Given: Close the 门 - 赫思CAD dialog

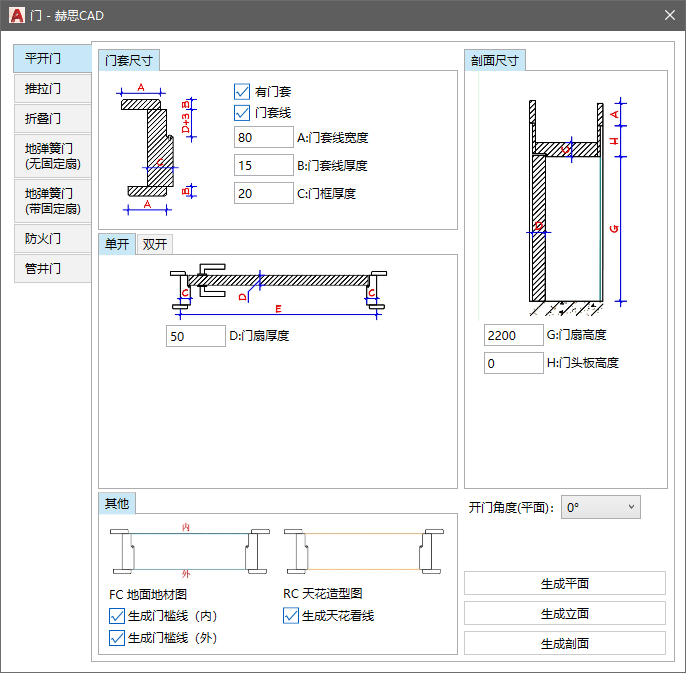Looking at the screenshot, I should click(669, 15).
